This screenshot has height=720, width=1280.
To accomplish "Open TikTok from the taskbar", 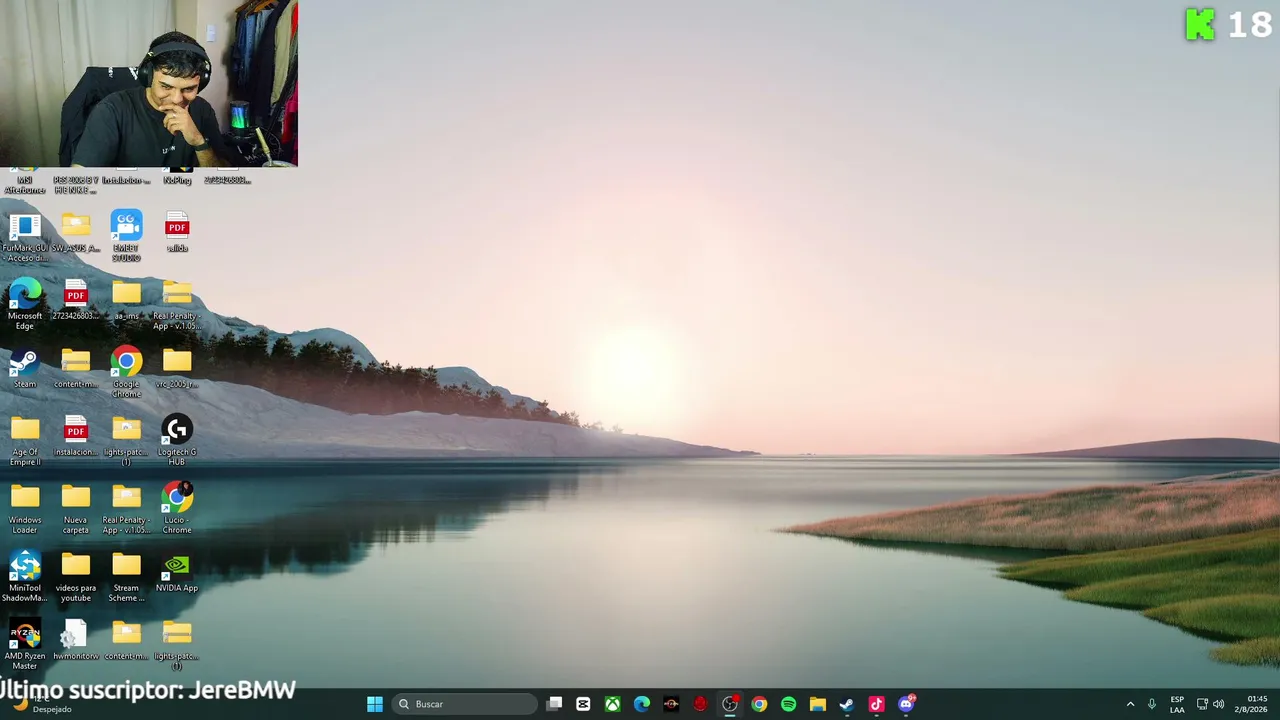I will point(876,704).
